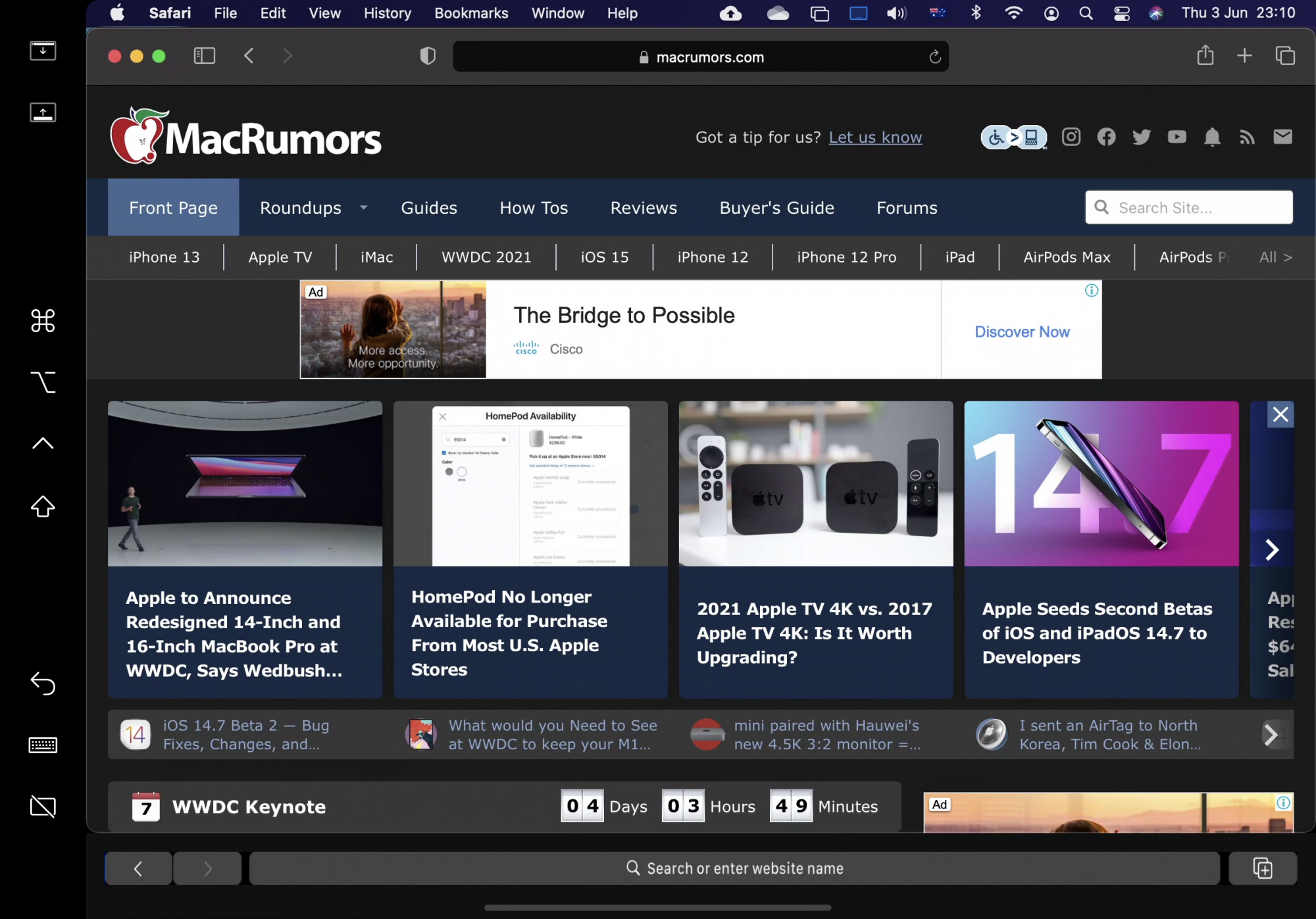This screenshot has width=1316, height=919.
Task: Open the MacBook Pro WWDC article thumbnail
Action: (x=245, y=484)
